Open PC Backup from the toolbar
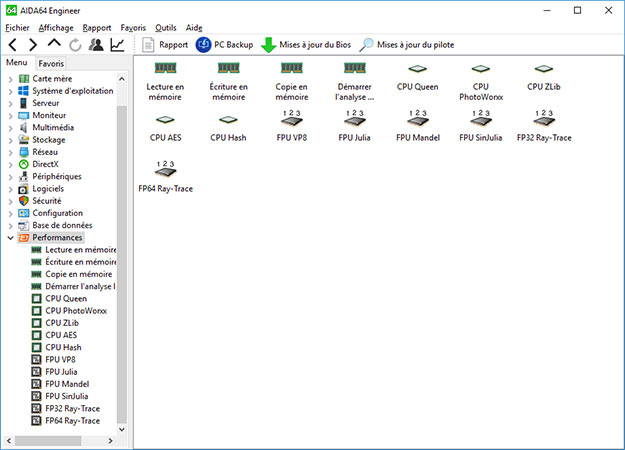 tap(224, 45)
